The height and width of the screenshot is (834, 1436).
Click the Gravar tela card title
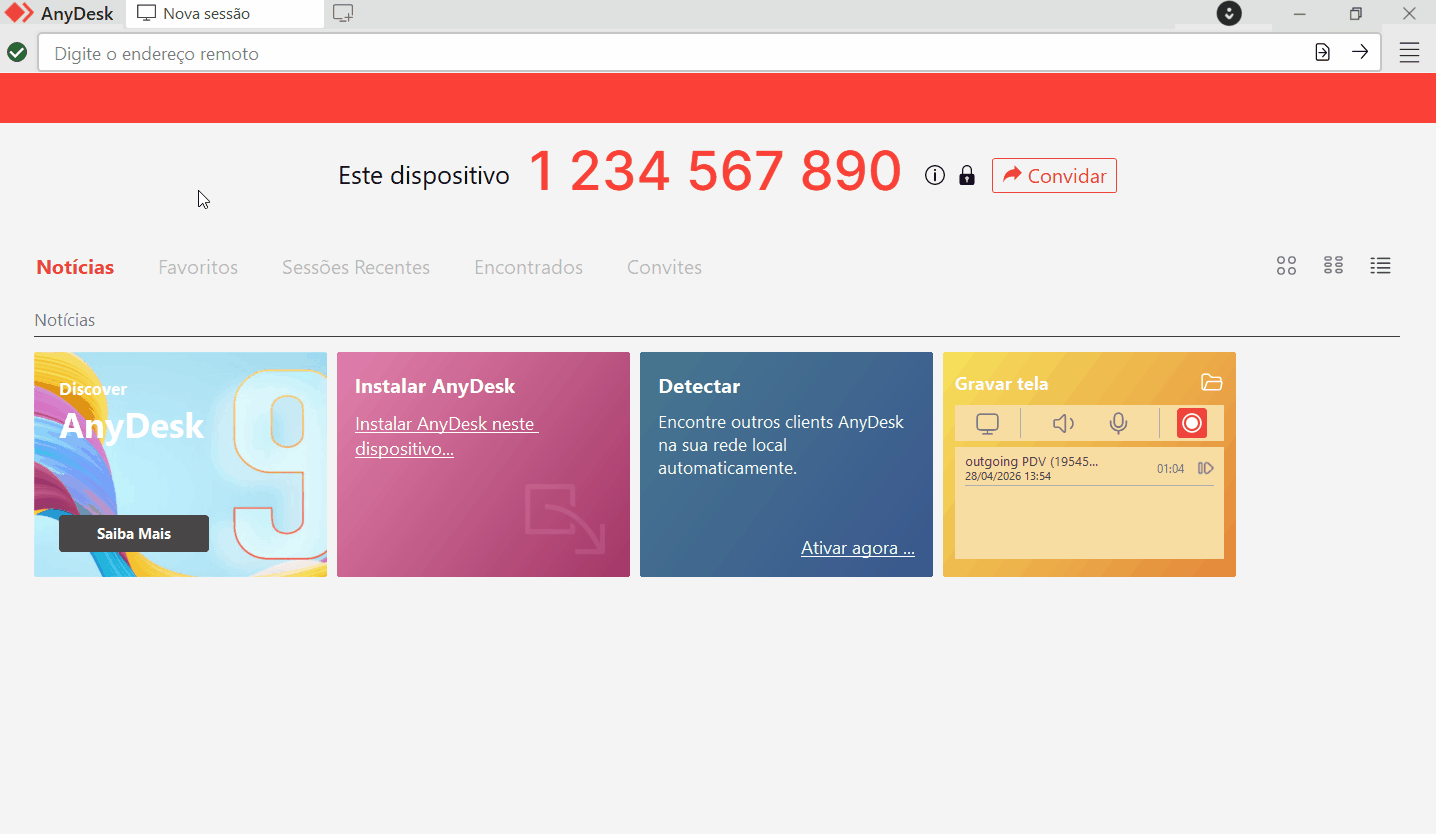pos(1001,383)
